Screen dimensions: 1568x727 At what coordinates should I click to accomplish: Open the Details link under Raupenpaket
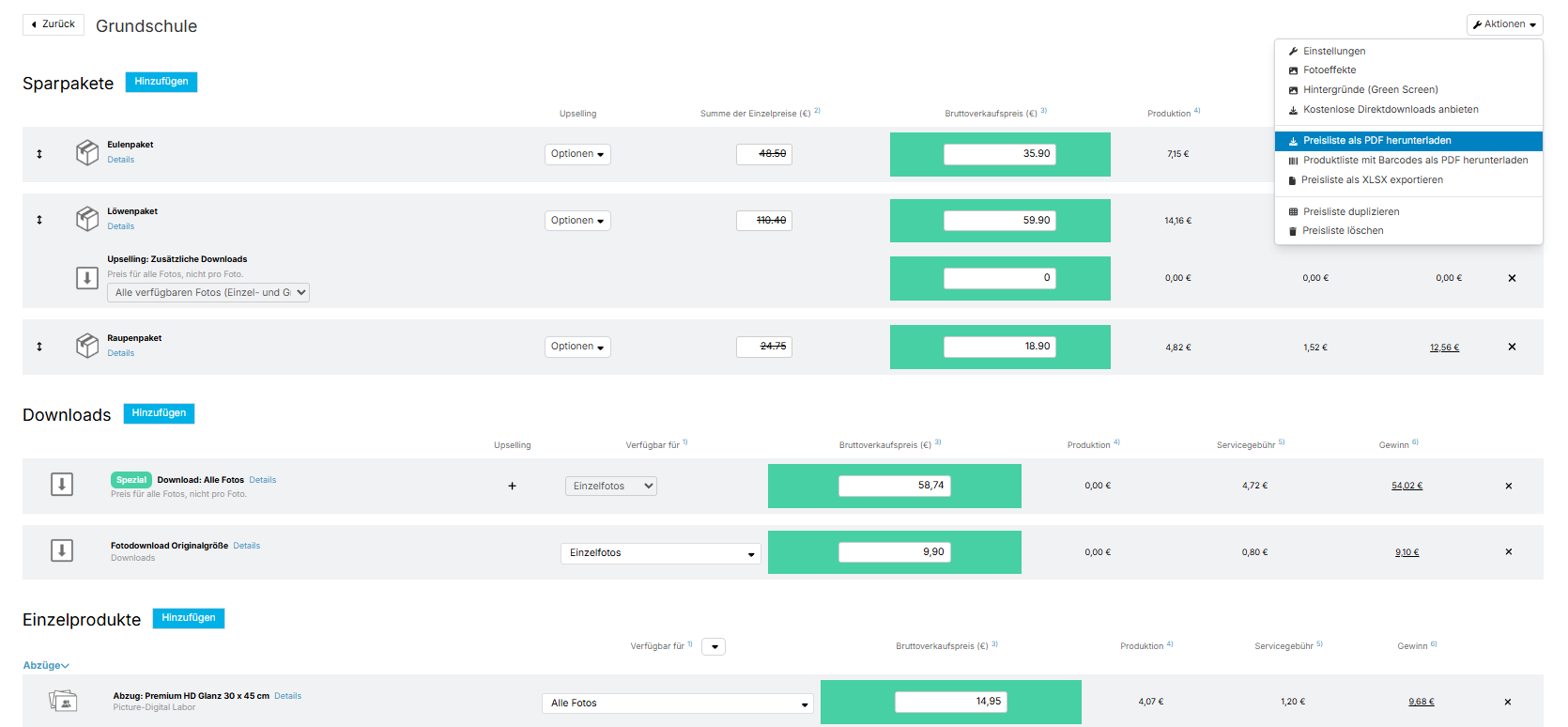point(120,353)
